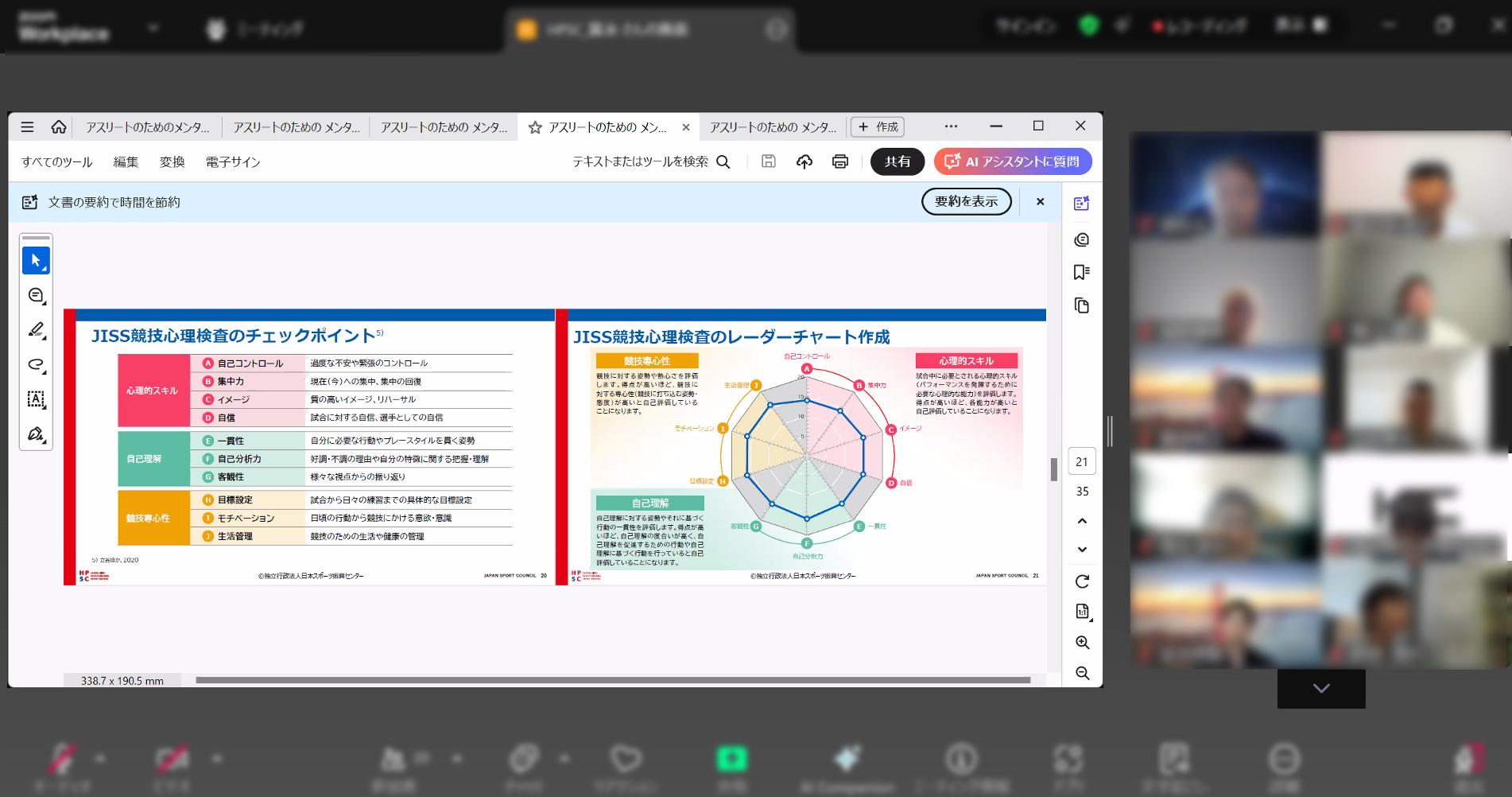Zoom in on the document
Viewport: 1512px width, 797px height.
(x=1082, y=643)
